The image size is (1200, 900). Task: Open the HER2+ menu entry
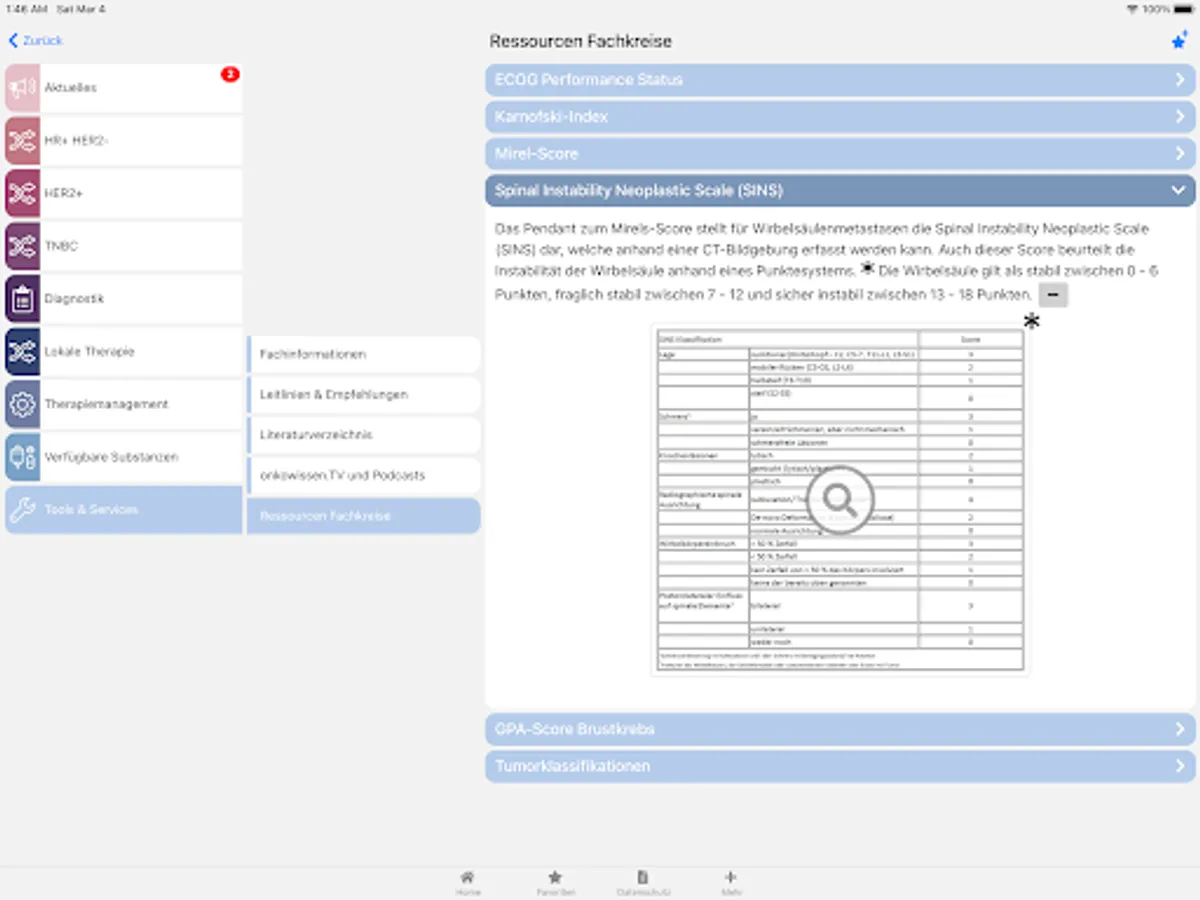(123, 193)
